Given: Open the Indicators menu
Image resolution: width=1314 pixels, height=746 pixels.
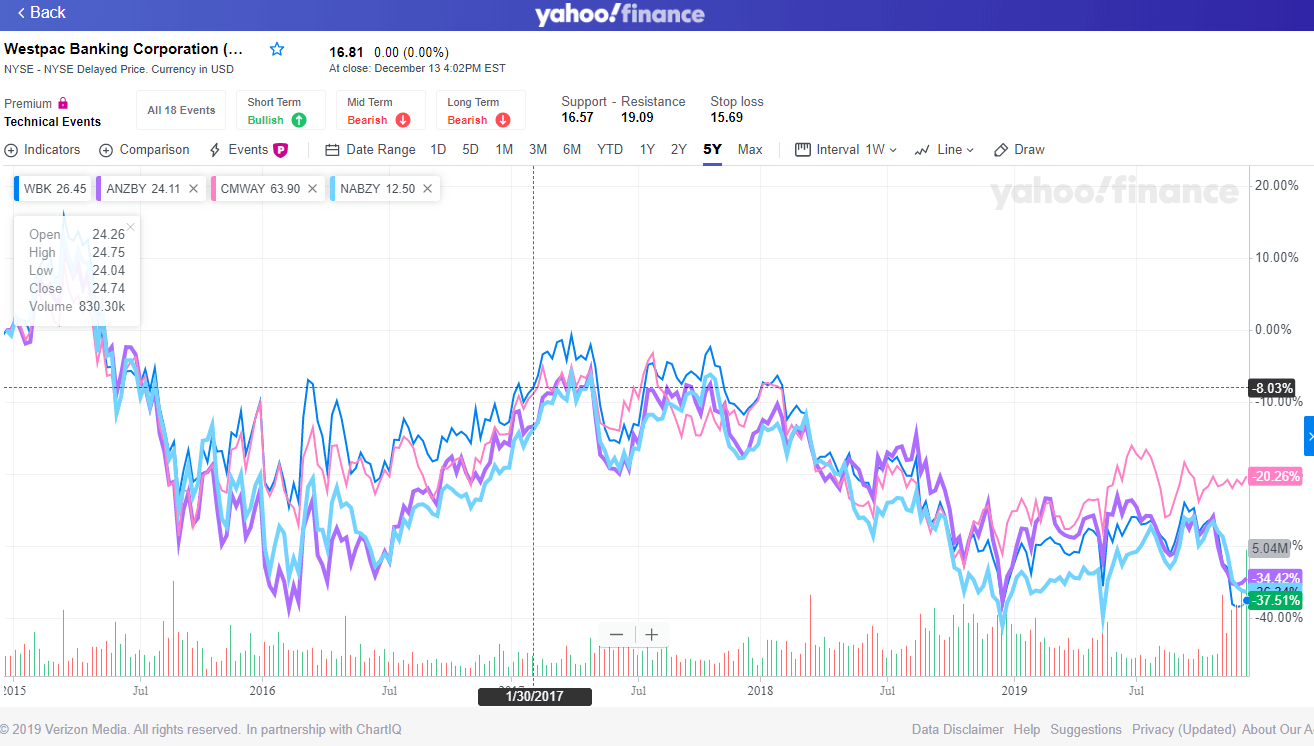Looking at the screenshot, I should [x=42, y=150].
